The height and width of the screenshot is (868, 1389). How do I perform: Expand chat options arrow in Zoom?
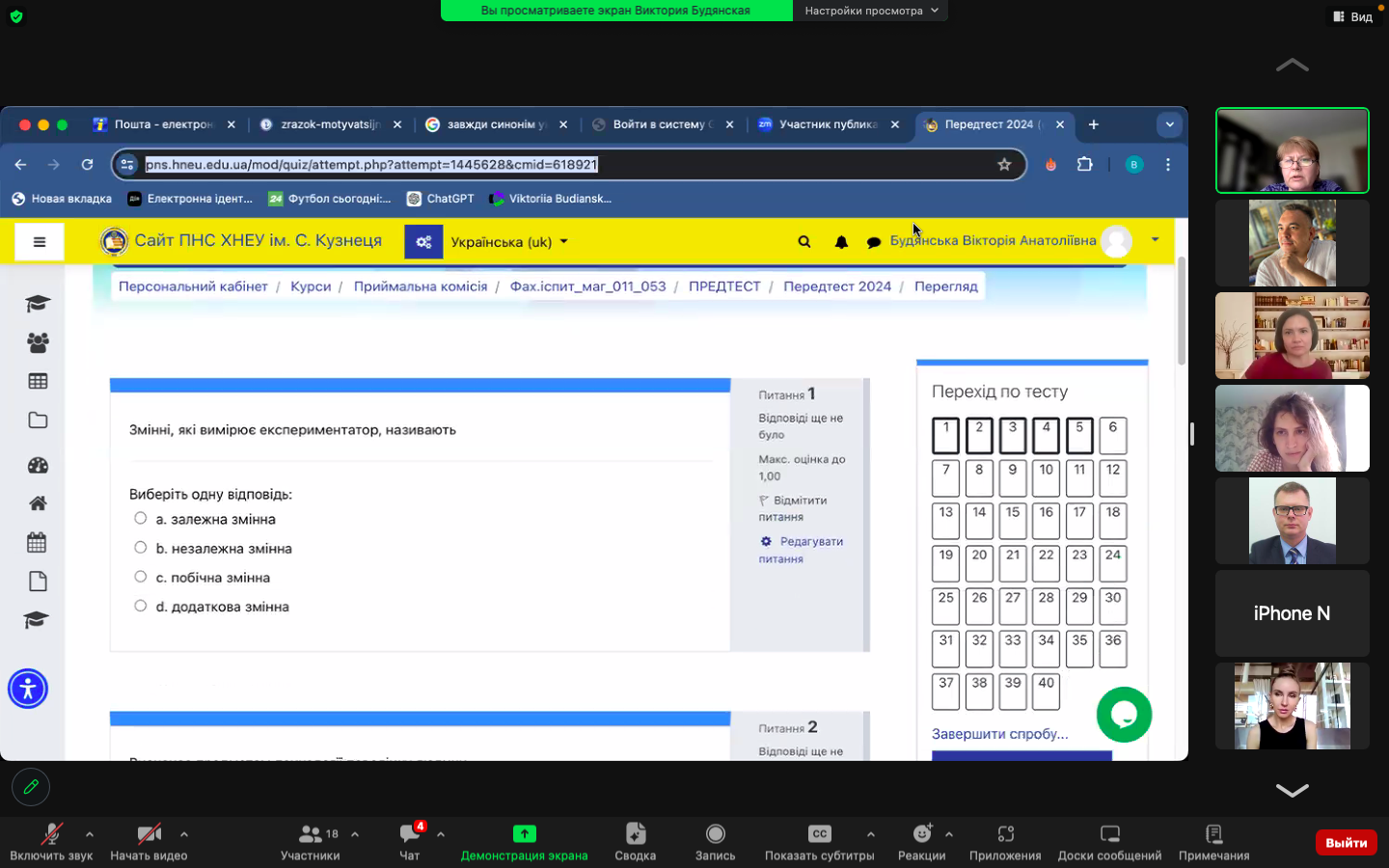point(441,834)
